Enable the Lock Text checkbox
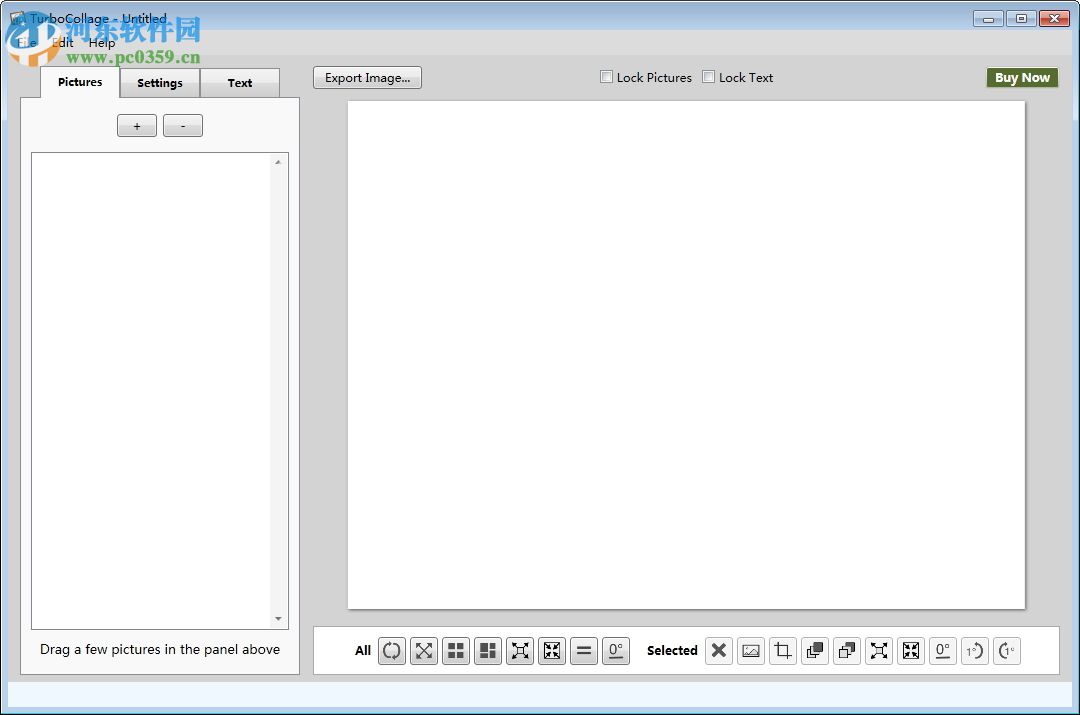 coord(708,77)
